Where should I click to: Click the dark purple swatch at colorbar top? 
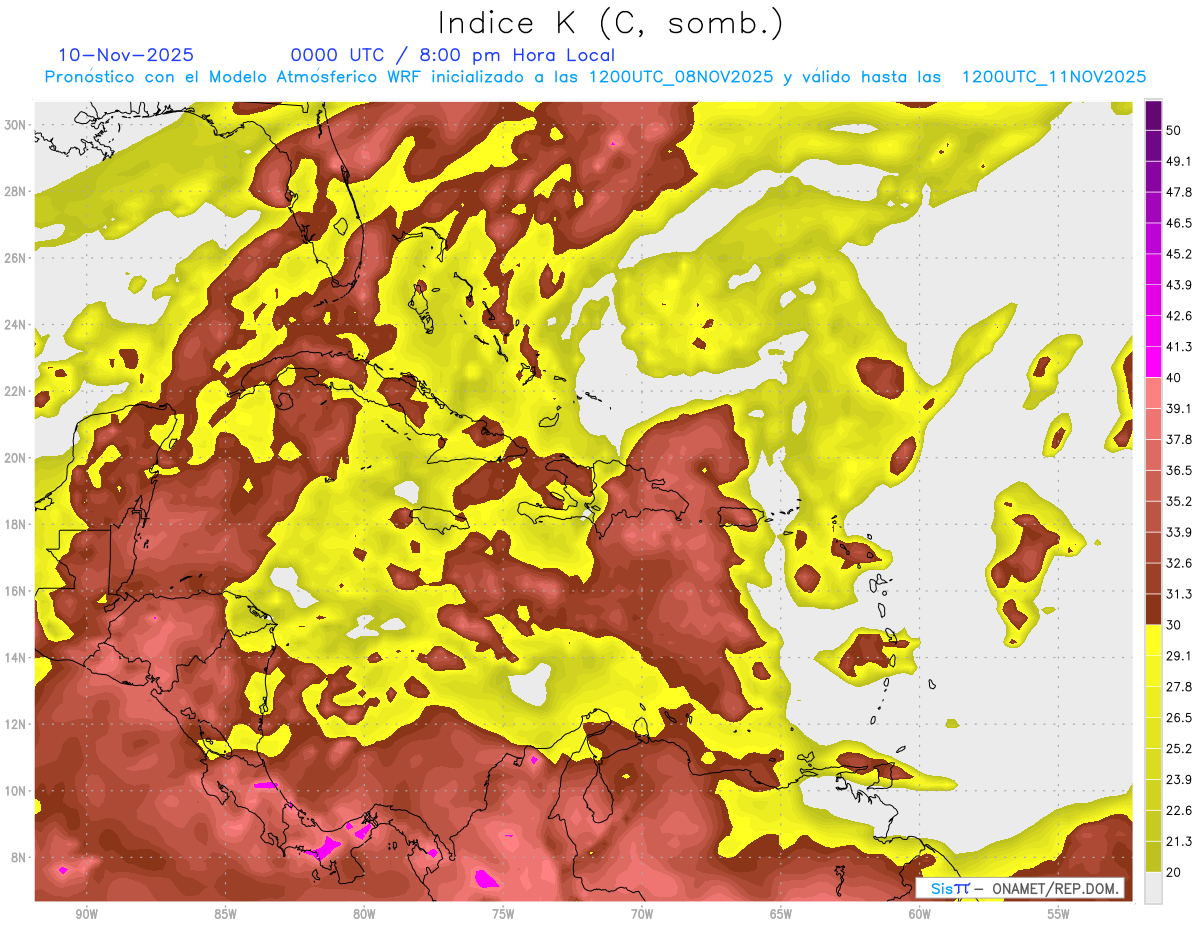tap(1153, 115)
